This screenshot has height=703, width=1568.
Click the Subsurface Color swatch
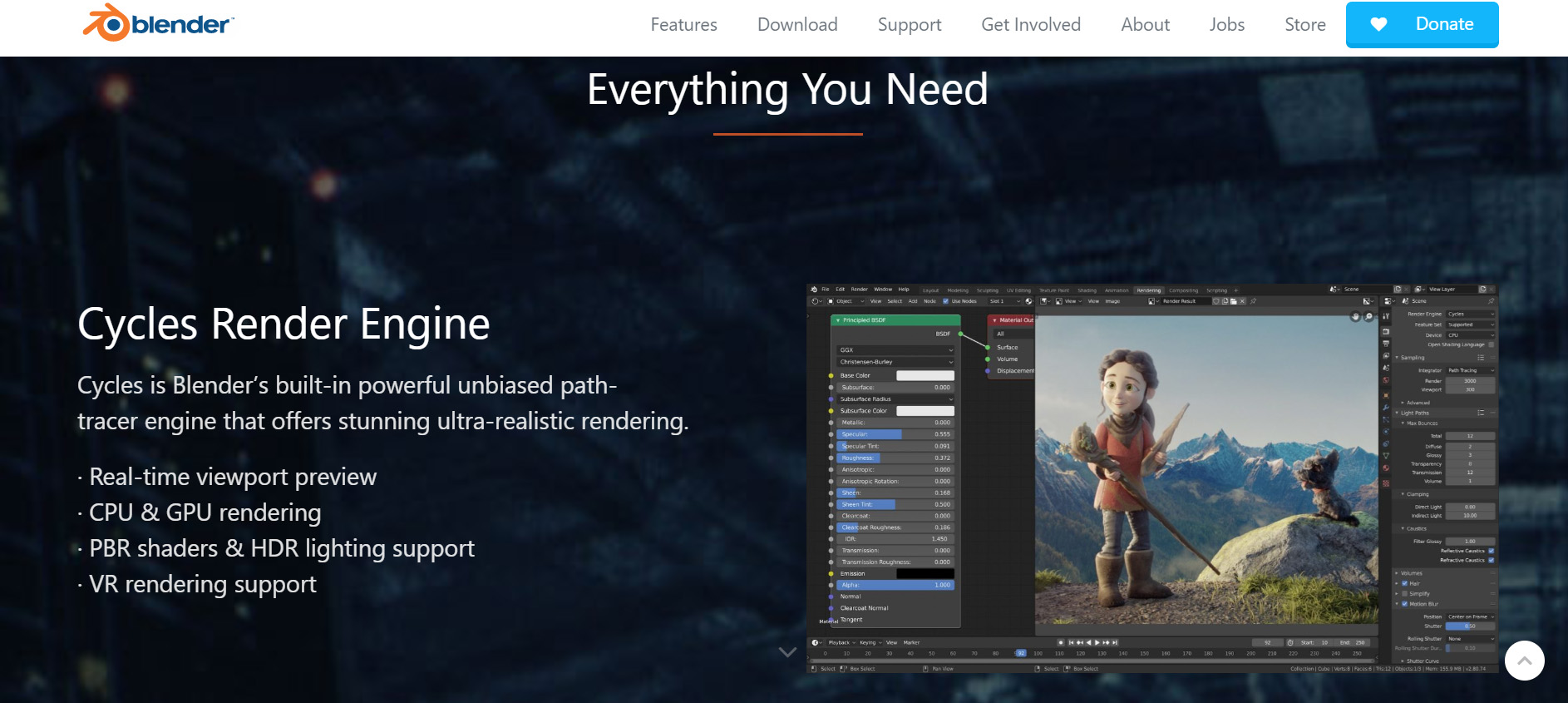pyautogui.click(x=925, y=410)
